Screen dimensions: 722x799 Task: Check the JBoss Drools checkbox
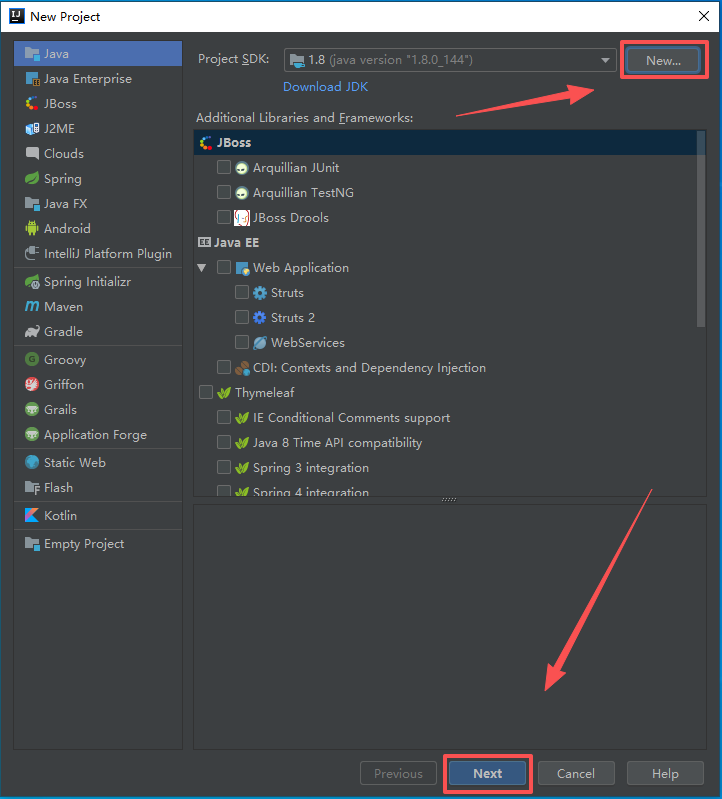[224, 217]
